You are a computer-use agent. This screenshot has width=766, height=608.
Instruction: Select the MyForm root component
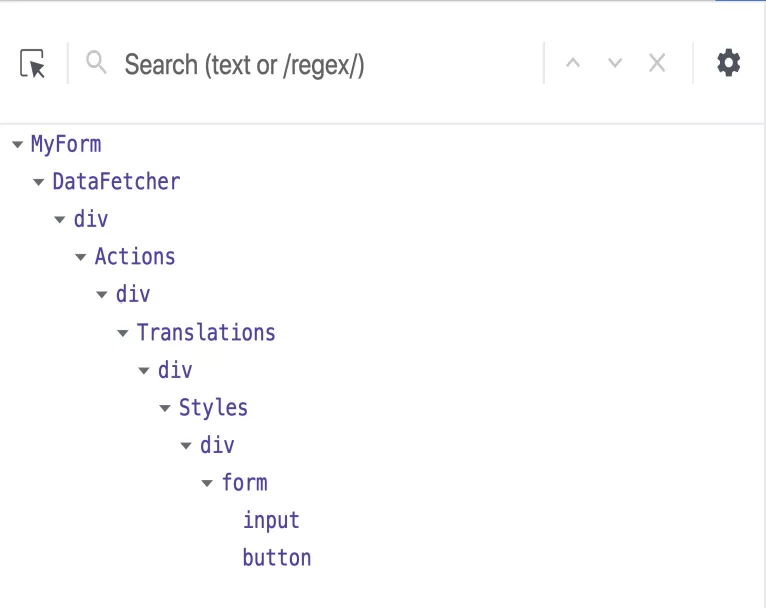tap(66, 144)
